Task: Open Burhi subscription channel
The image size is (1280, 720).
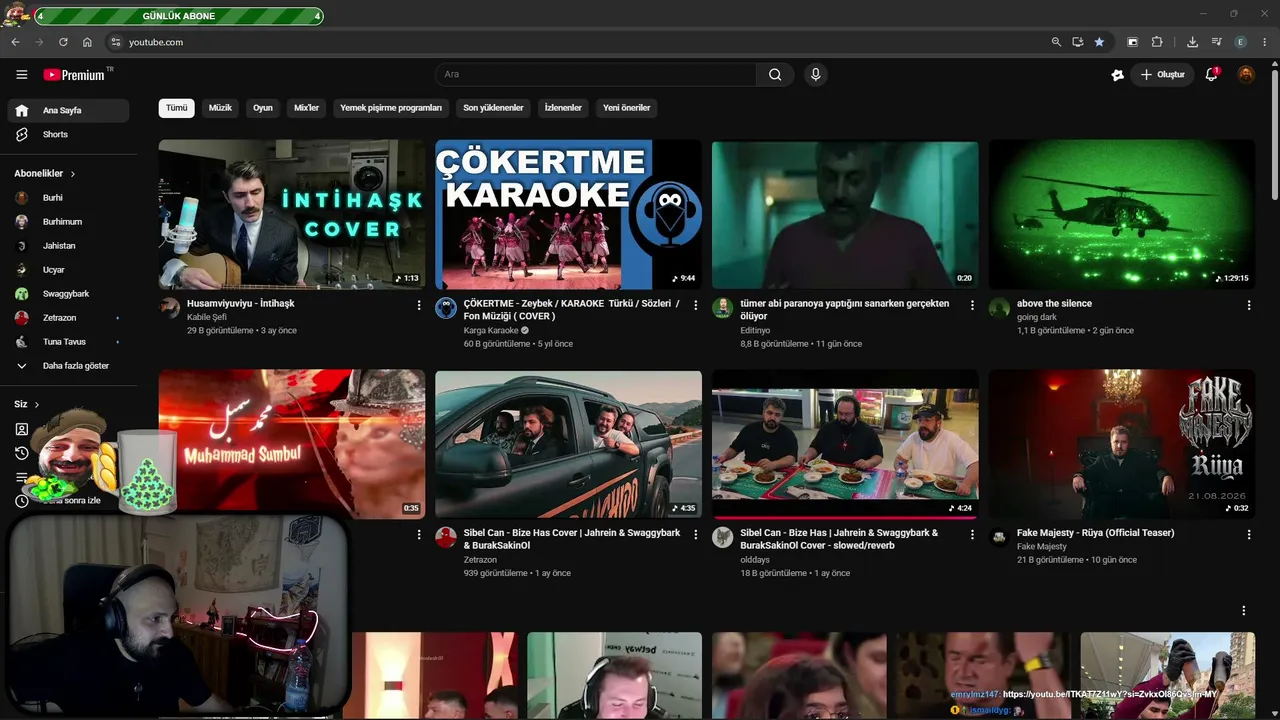Action: [68, 198]
